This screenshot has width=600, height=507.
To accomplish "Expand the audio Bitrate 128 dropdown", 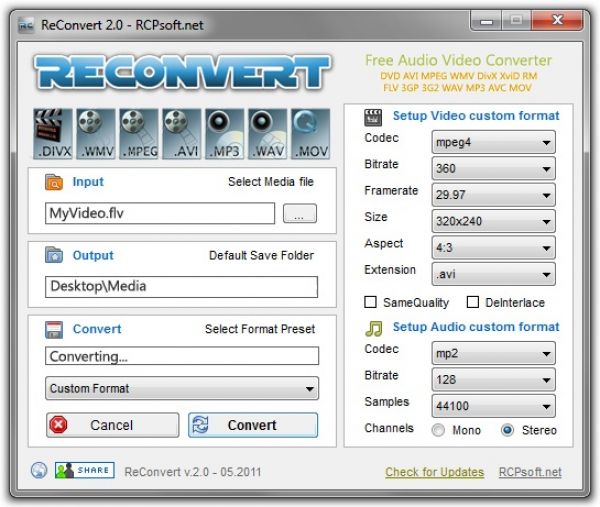I will 493,380.
